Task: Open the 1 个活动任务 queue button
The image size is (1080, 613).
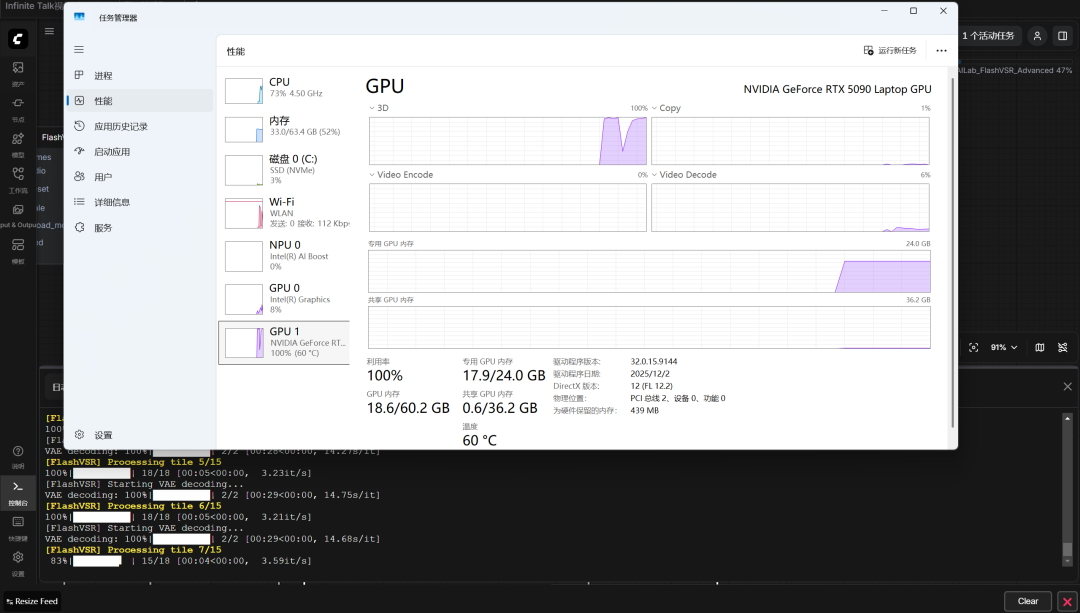Action: (x=988, y=36)
